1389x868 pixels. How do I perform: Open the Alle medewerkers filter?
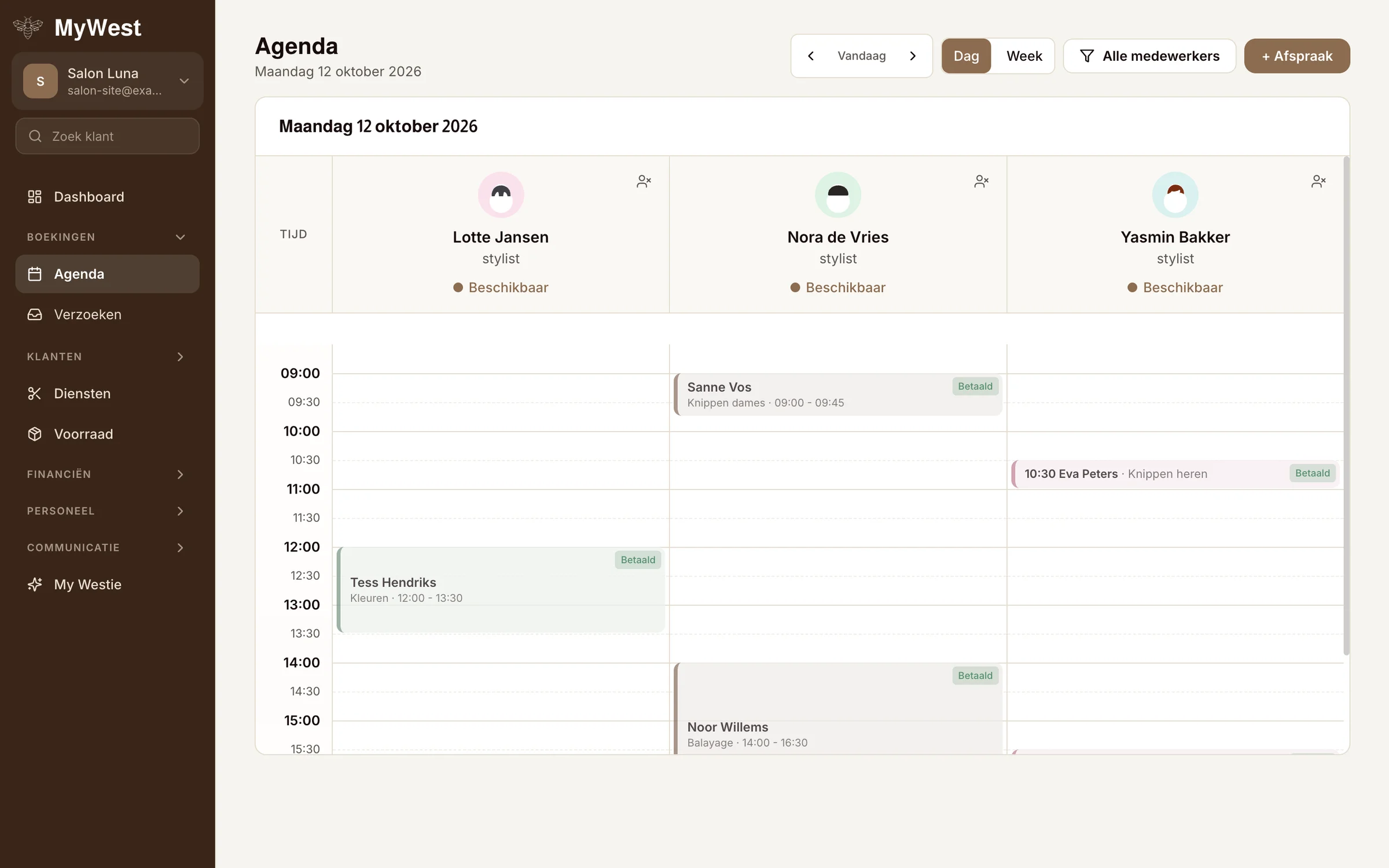[x=1149, y=56]
